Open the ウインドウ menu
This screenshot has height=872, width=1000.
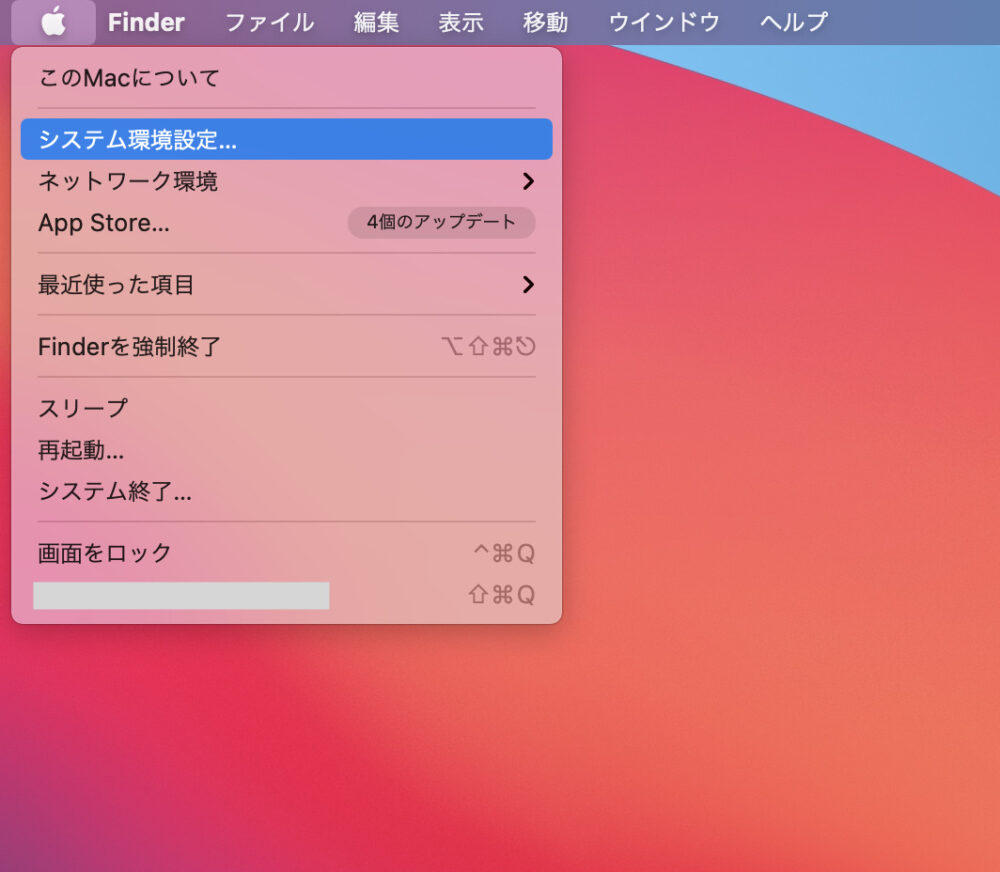(x=664, y=22)
